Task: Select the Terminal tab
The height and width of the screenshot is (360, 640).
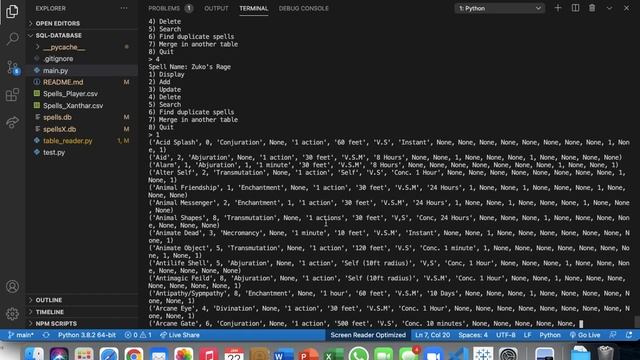Action: point(253,8)
